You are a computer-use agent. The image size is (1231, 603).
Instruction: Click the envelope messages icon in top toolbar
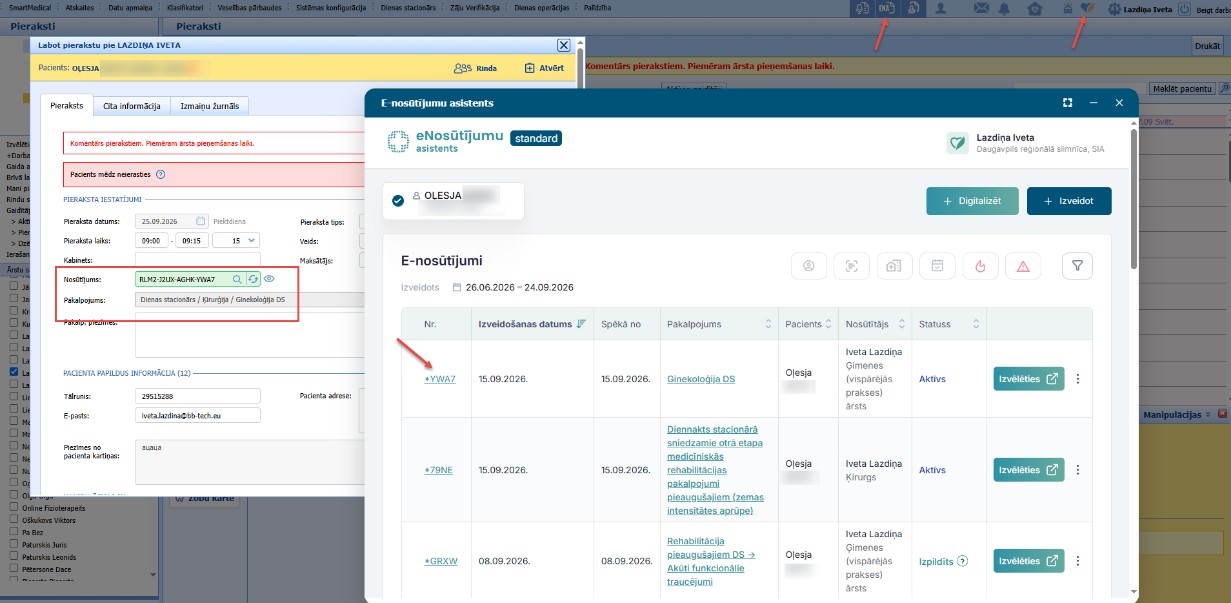[980, 8]
